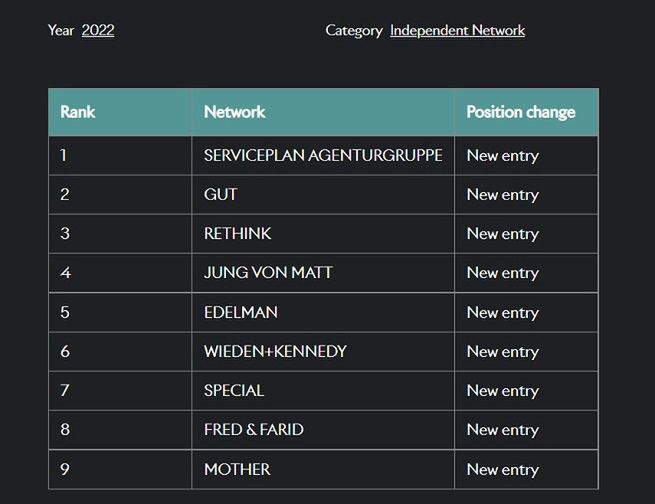Viewport: 655px width, 504px height.
Task: Open the FRED & FARID entry
Action: click(254, 429)
